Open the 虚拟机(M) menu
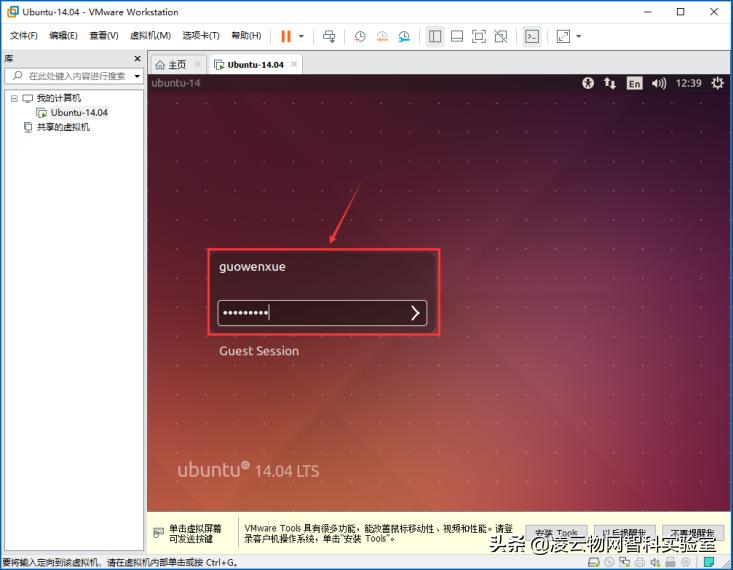Viewport: 733px width, 570px height. 150,36
